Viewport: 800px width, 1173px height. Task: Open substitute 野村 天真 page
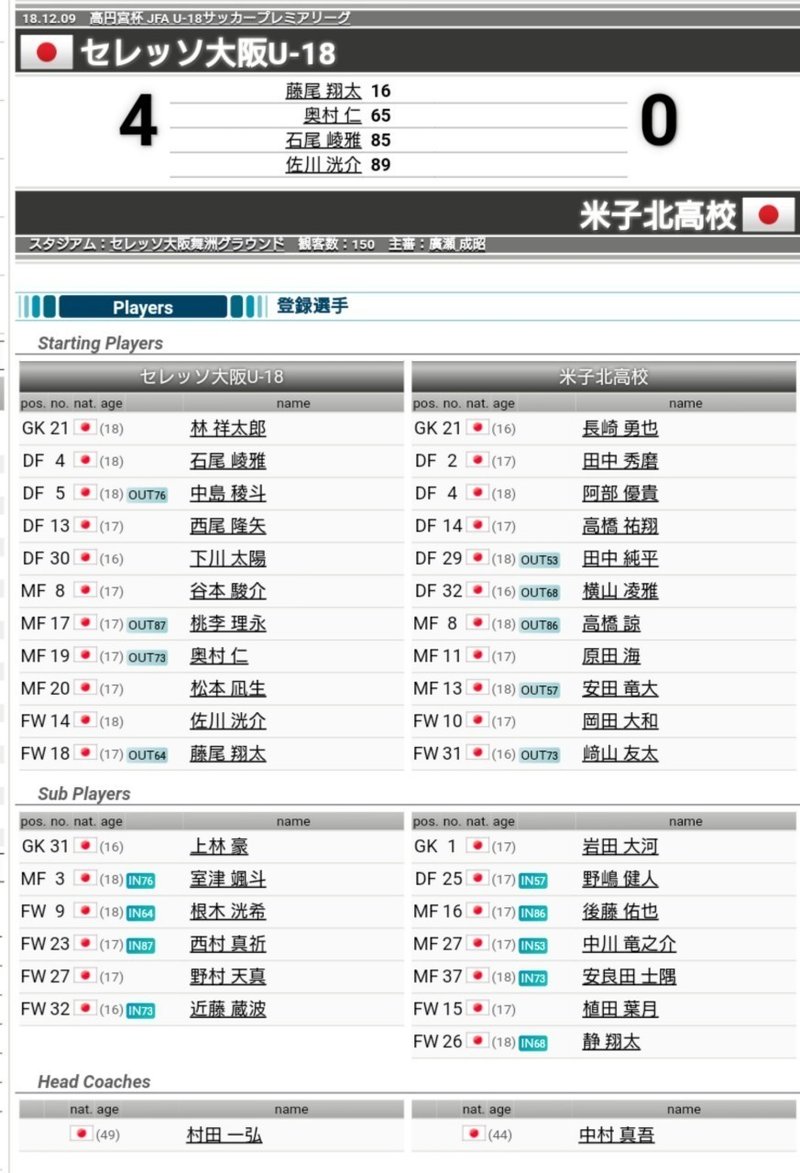pyautogui.click(x=228, y=977)
